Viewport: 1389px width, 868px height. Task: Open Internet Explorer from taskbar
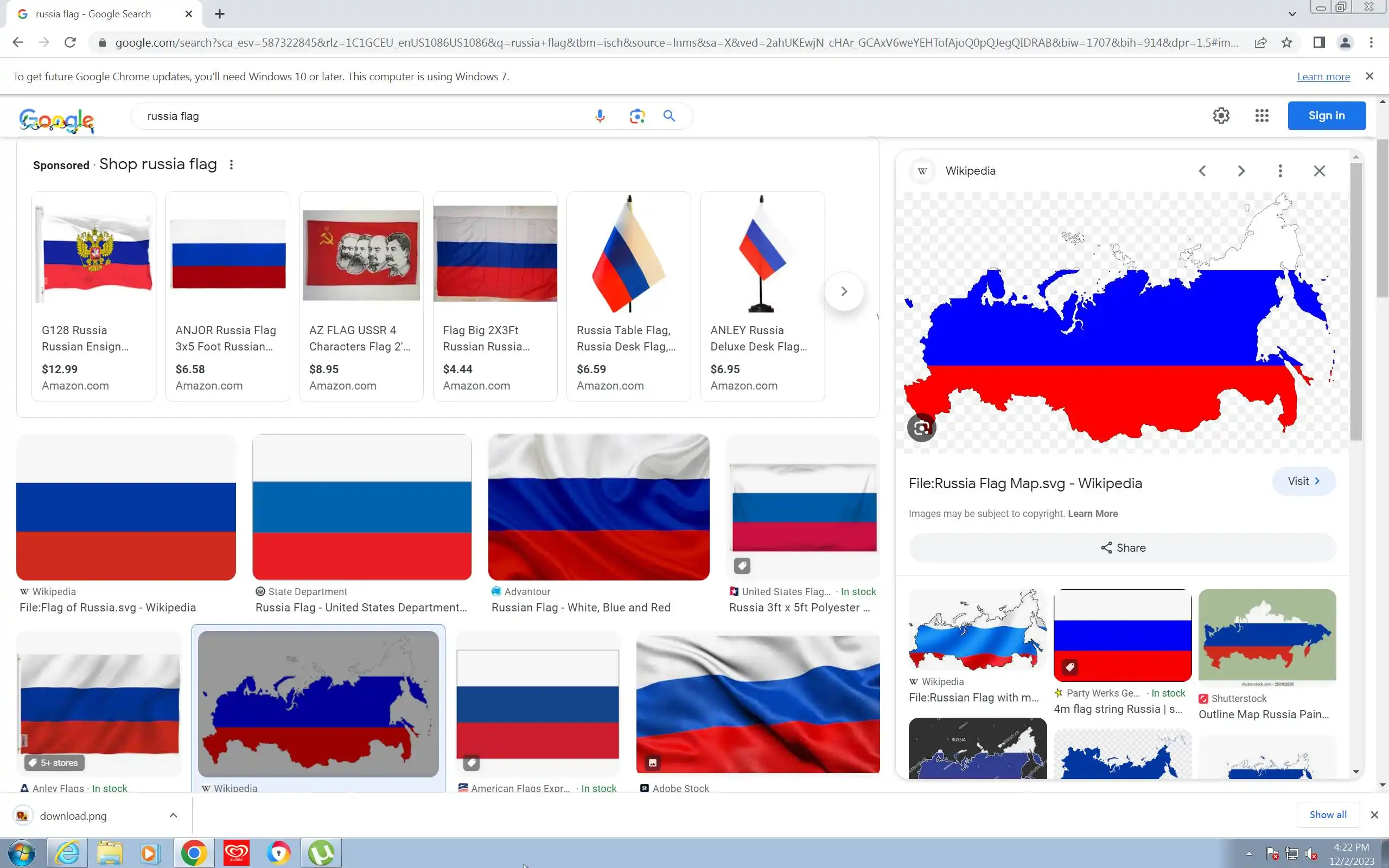point(67,853)
